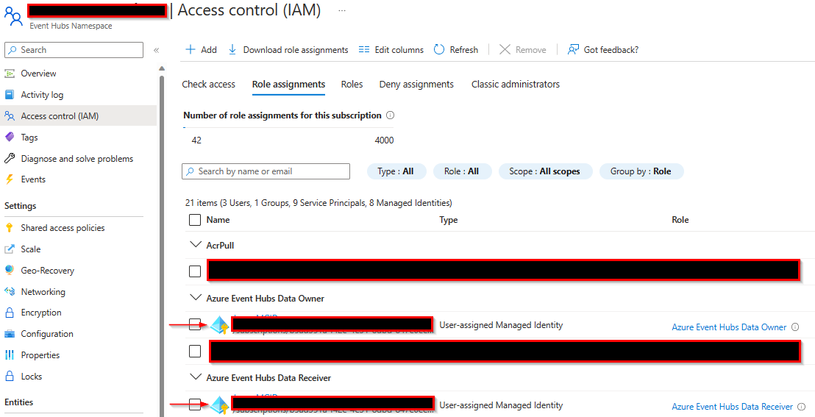The image size is (815, 417).
Task: Click the Configuration briefcase icon
Action: (9, 334)
